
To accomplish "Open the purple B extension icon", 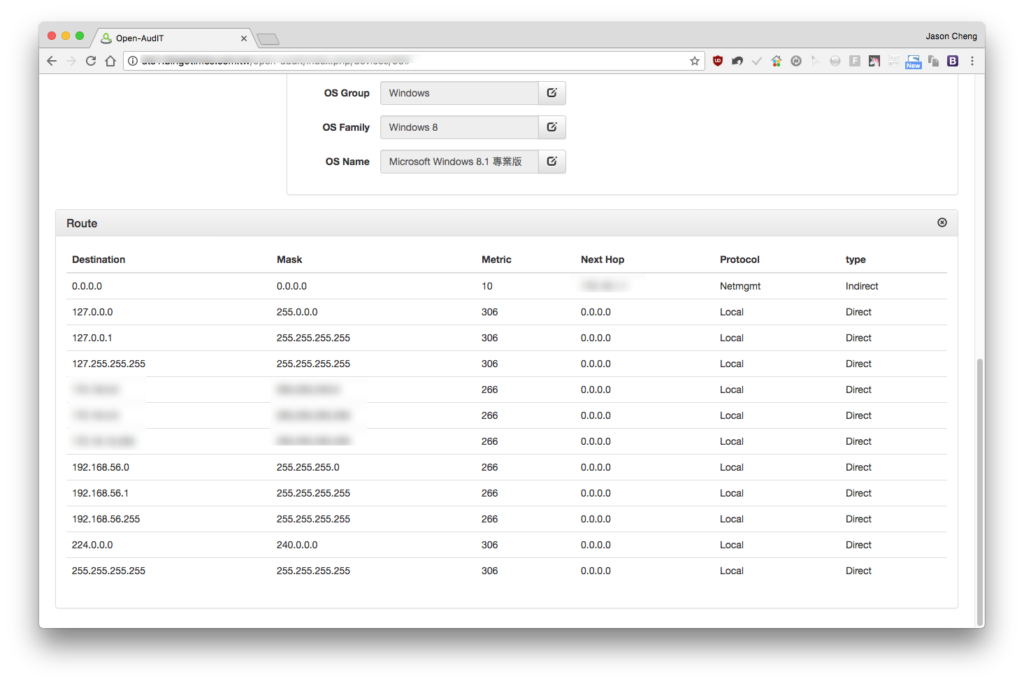I will click(952, 61).
